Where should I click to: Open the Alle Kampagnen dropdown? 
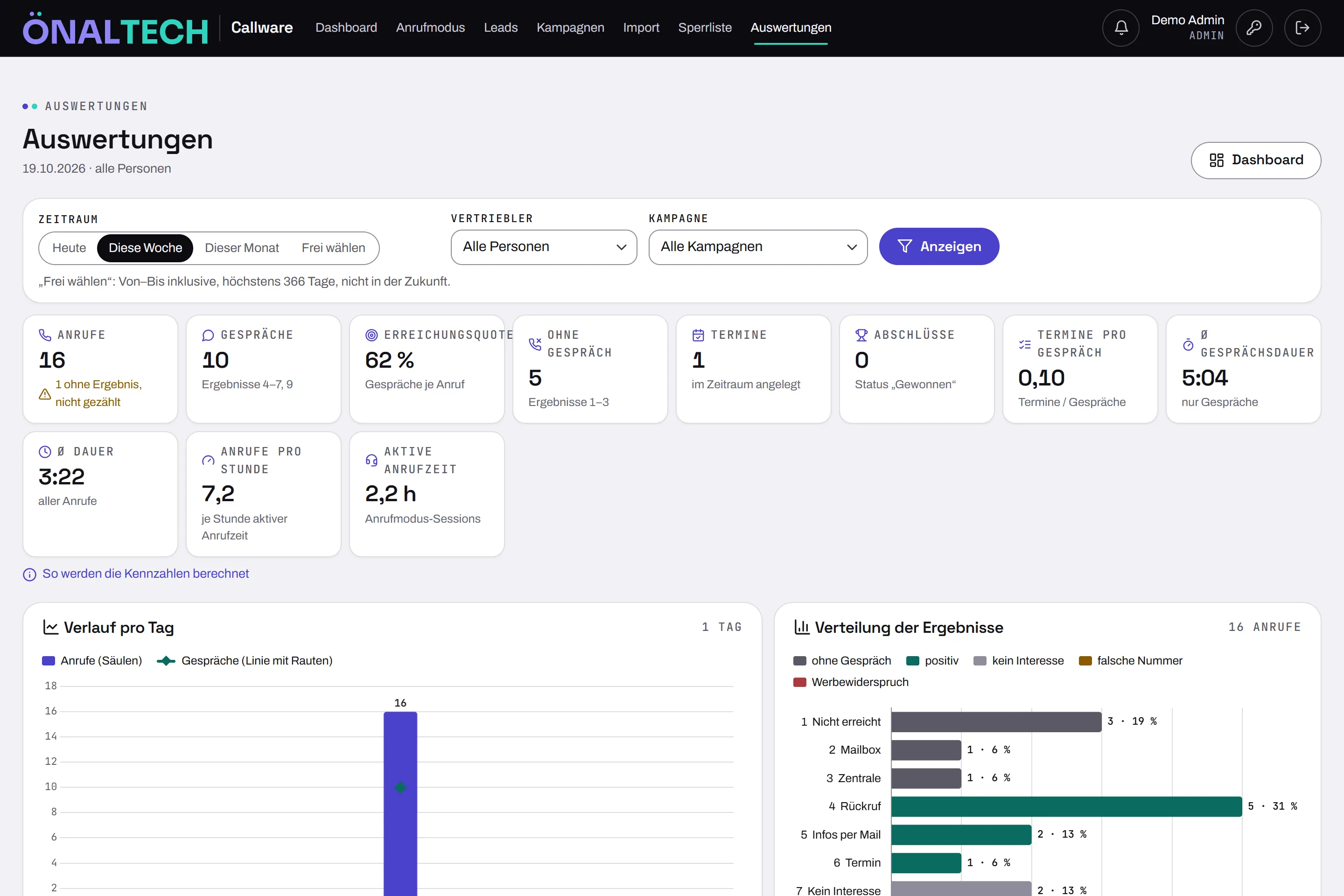758,247
